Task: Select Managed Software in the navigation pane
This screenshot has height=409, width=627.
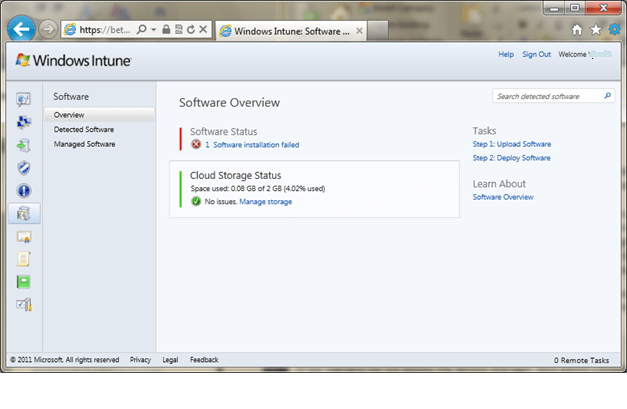Action: coord(85,144)
